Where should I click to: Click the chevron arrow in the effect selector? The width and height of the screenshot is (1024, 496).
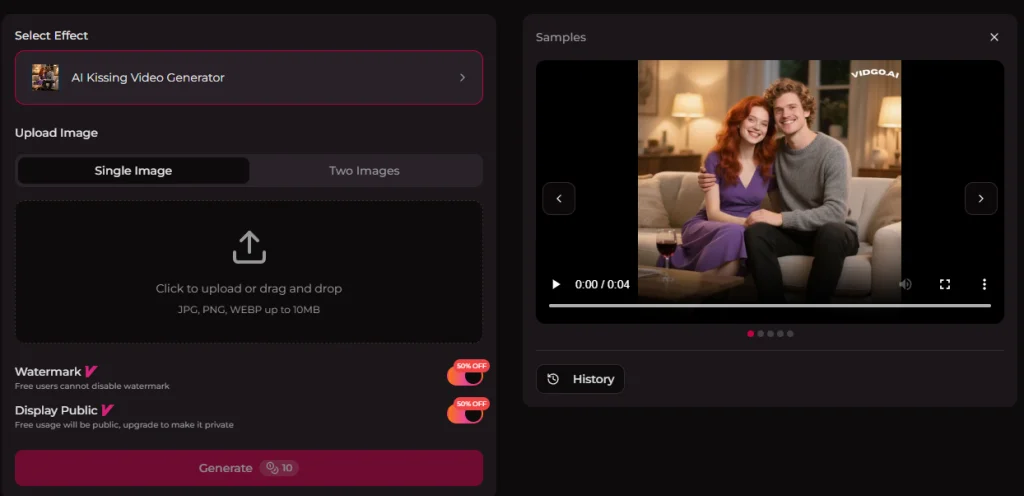tap(462, 78)
